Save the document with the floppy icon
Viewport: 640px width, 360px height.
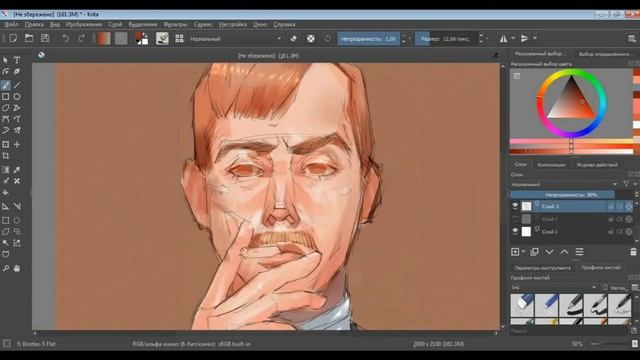click(45, 38)
